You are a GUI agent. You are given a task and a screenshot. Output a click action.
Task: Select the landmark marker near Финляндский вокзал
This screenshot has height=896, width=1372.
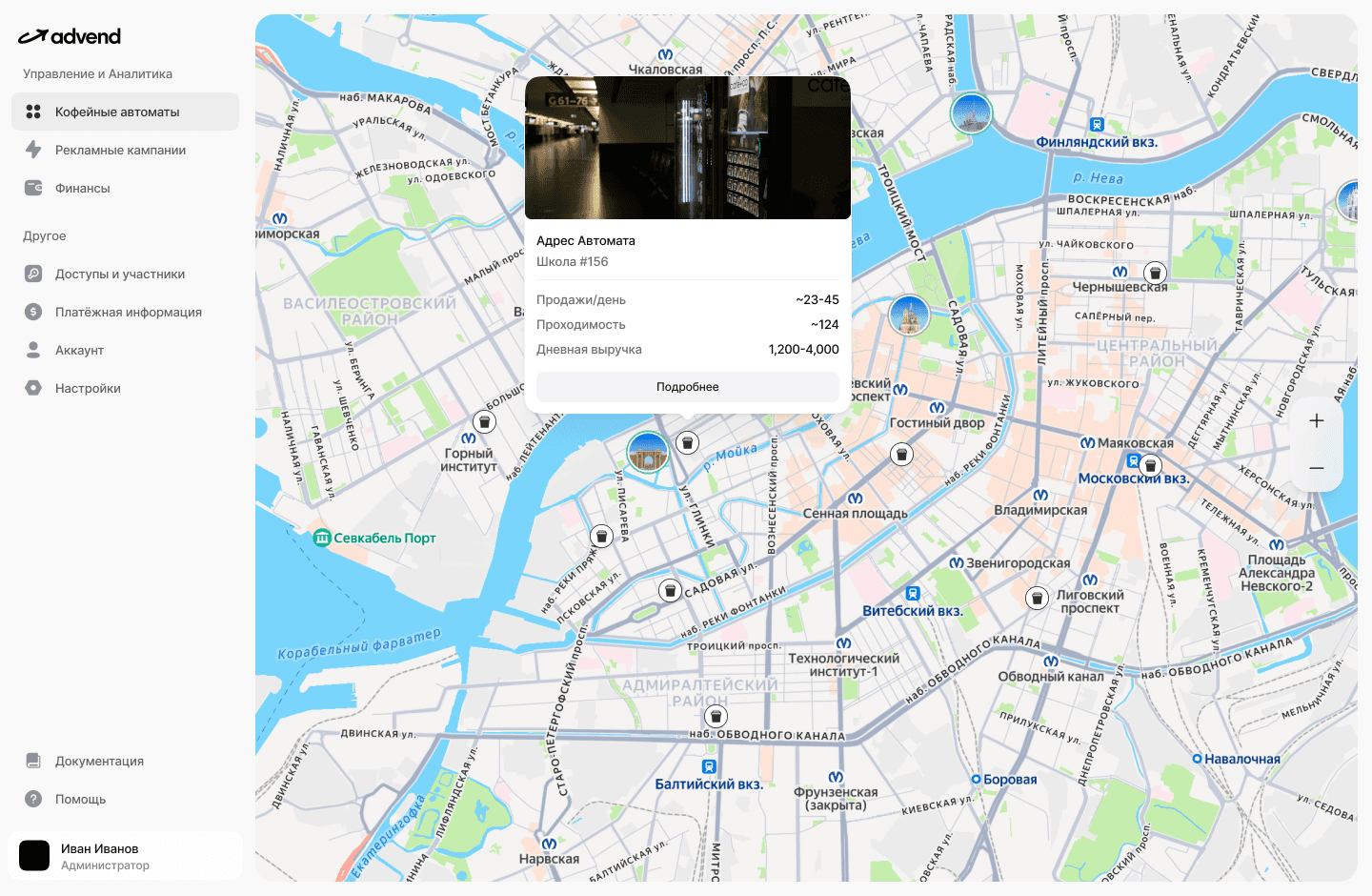971,112
